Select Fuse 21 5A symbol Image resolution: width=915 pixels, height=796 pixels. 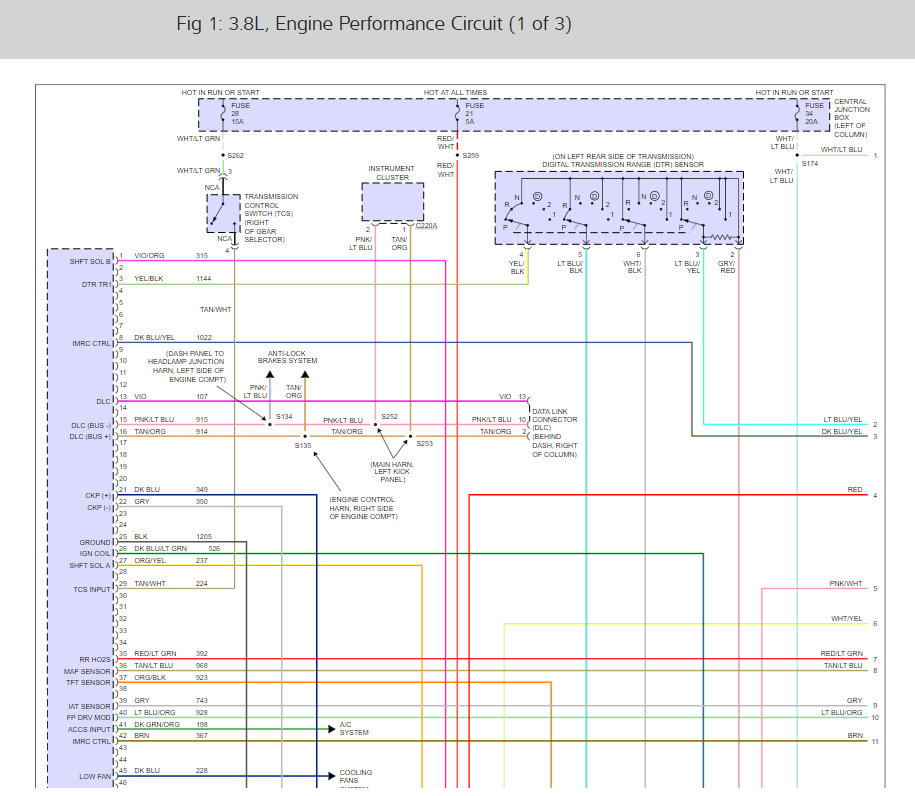(473, 113)
